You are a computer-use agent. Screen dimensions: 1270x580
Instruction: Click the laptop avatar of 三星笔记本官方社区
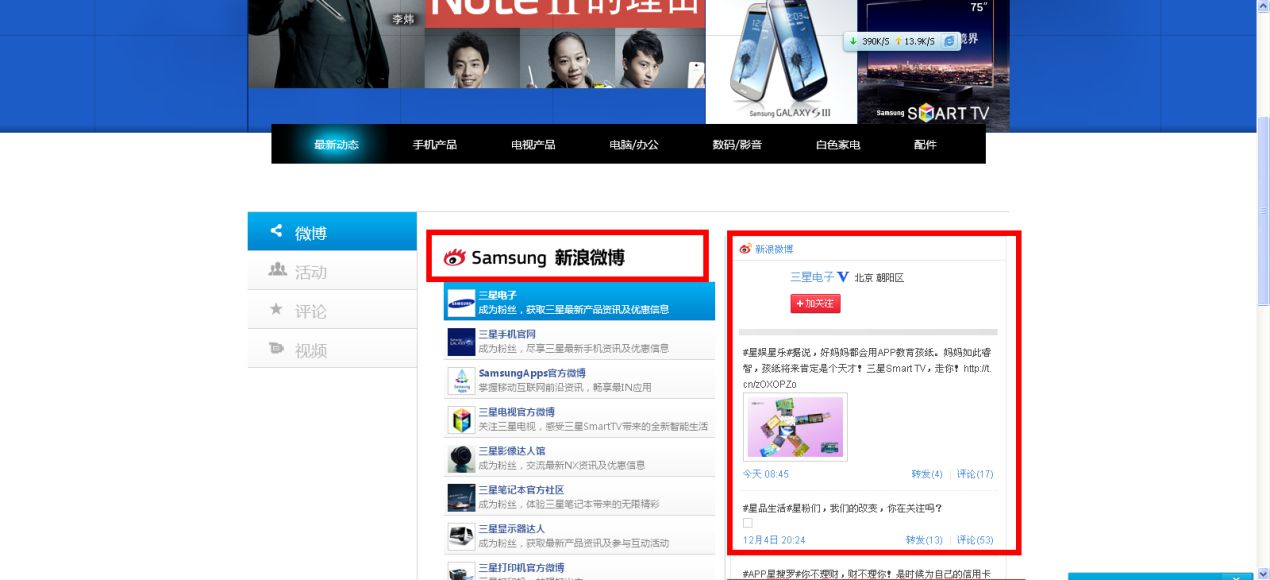pos(461,497)
